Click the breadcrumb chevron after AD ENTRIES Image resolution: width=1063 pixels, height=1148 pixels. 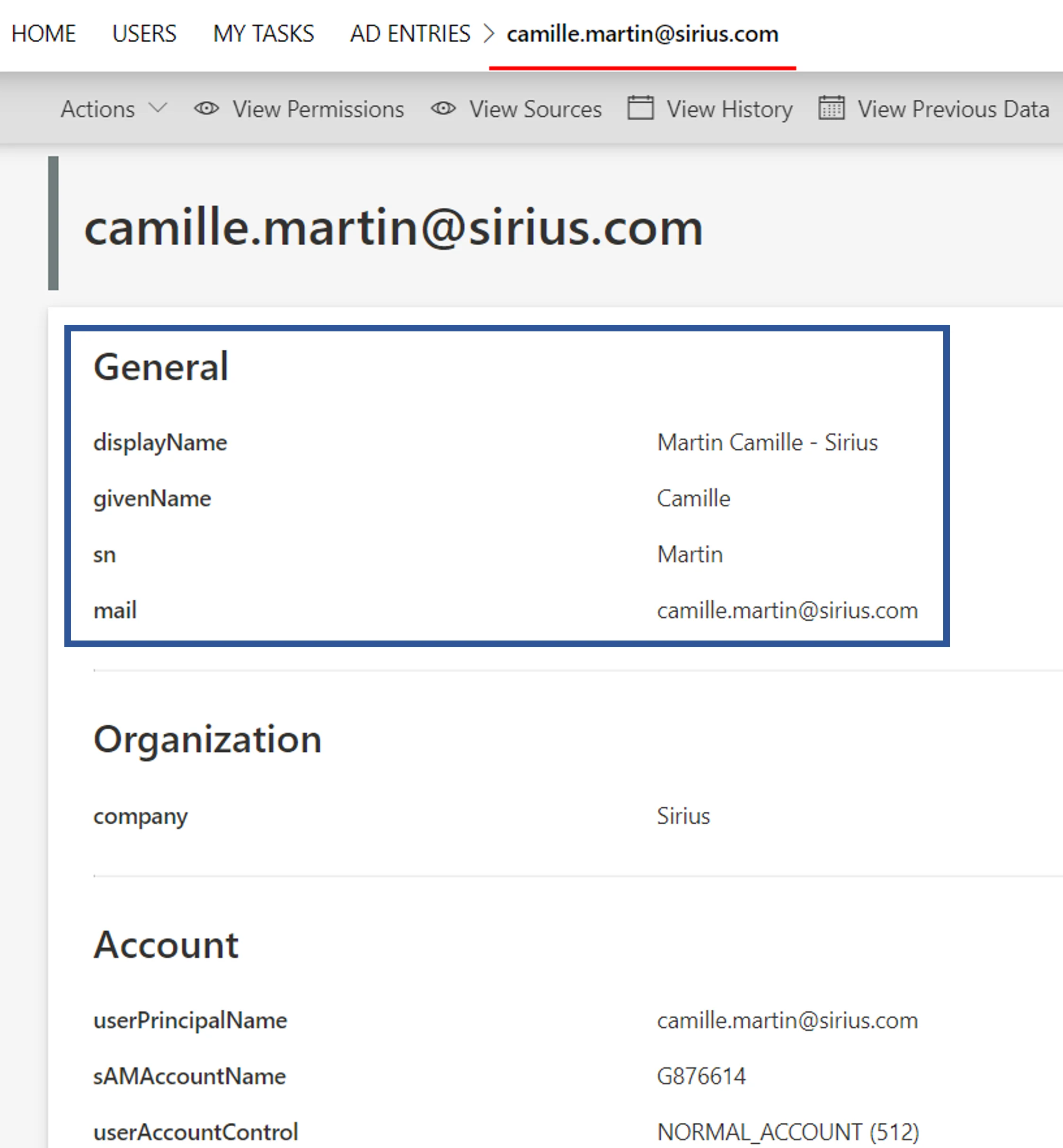point(489,34)
